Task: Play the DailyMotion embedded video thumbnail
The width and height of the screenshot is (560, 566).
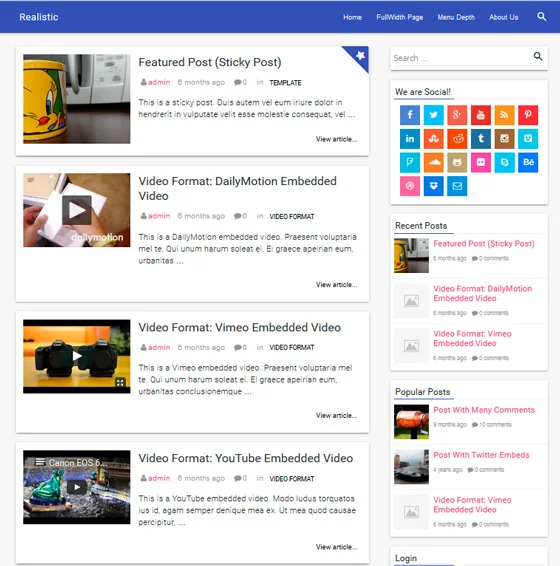Action: tap(77, 210)
